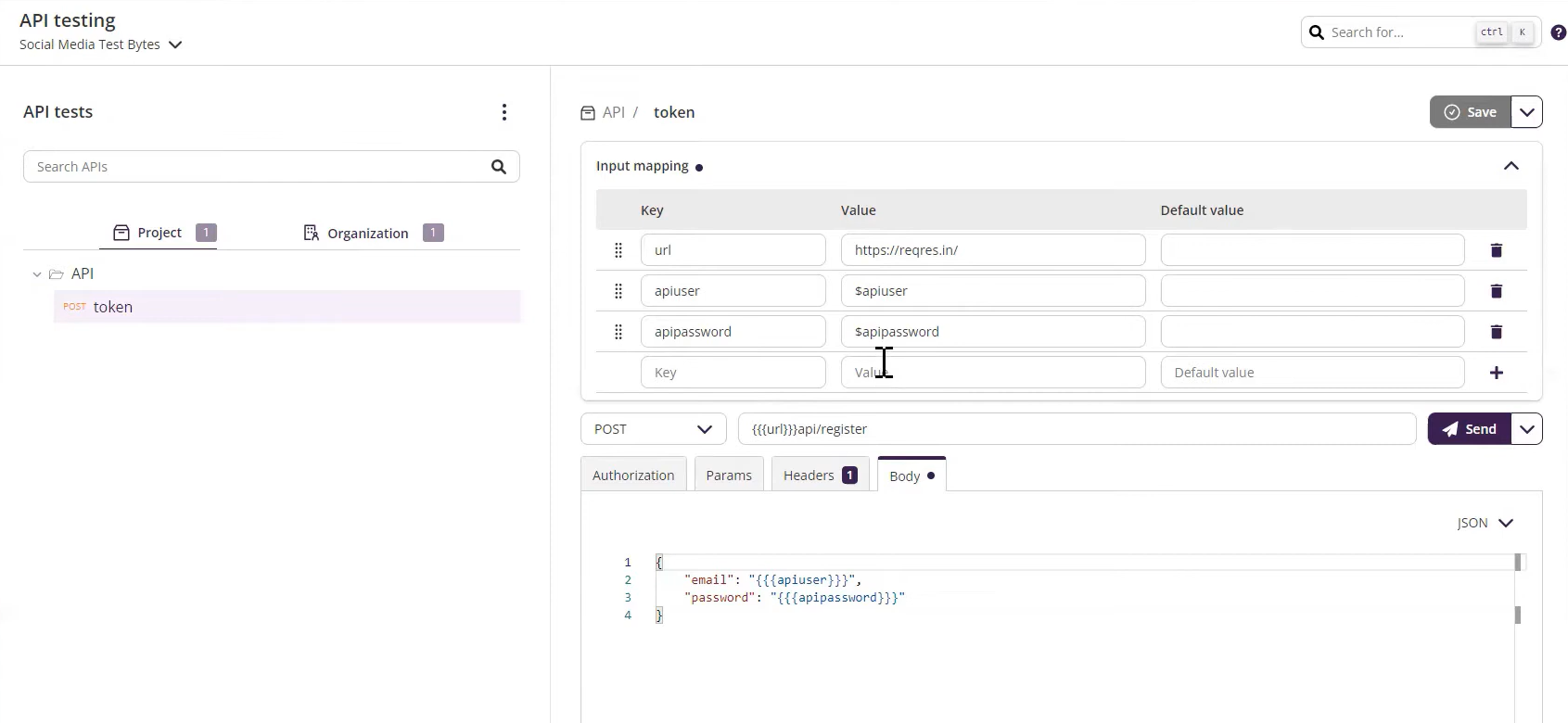The height and width of the screenshot is (723, 1568).
Task: Add new mapping row with plus icon
Action: coord(1496,373)
